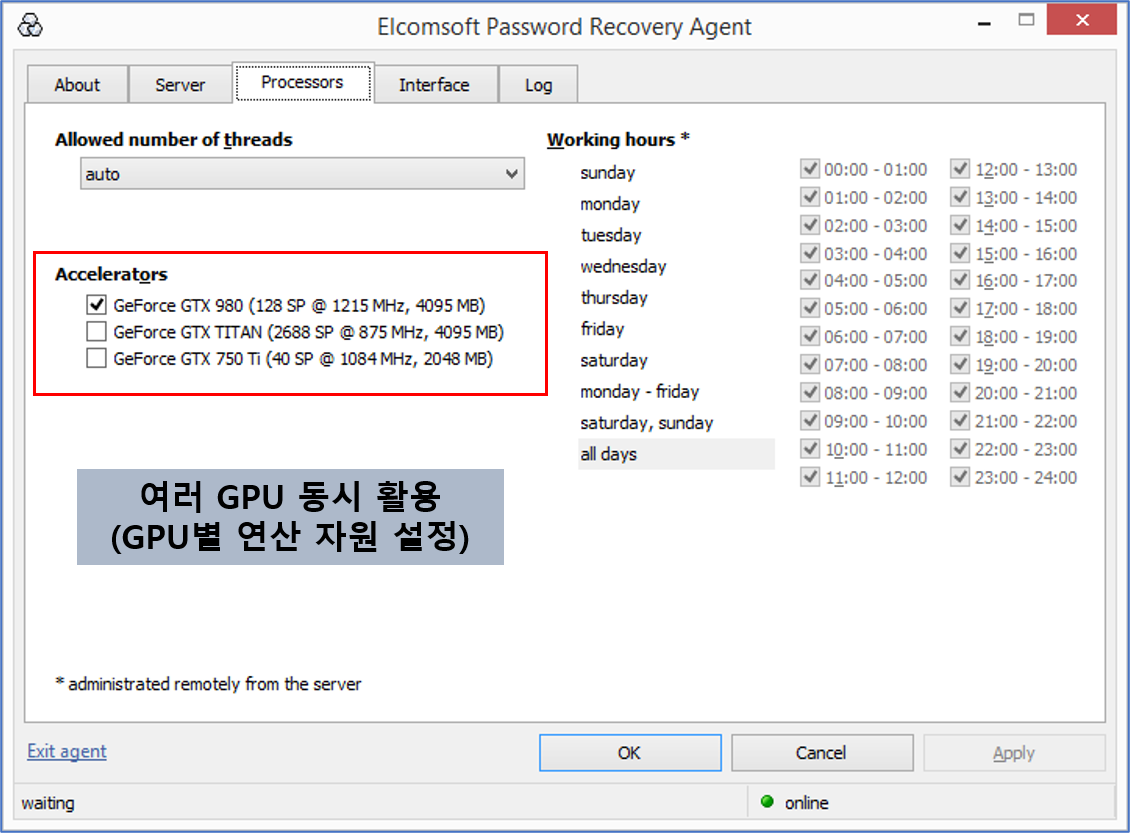Click the green online status indicator

[x=767, y=802]
